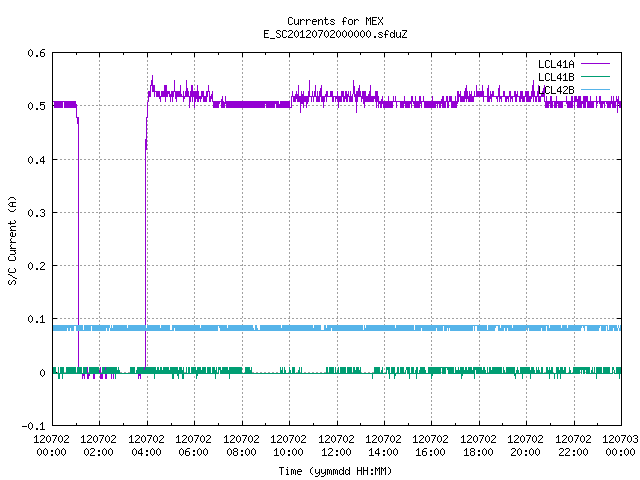Click the green legend line sample for LCL41B
Screen dimensions: 640x480
click(595, 76)
